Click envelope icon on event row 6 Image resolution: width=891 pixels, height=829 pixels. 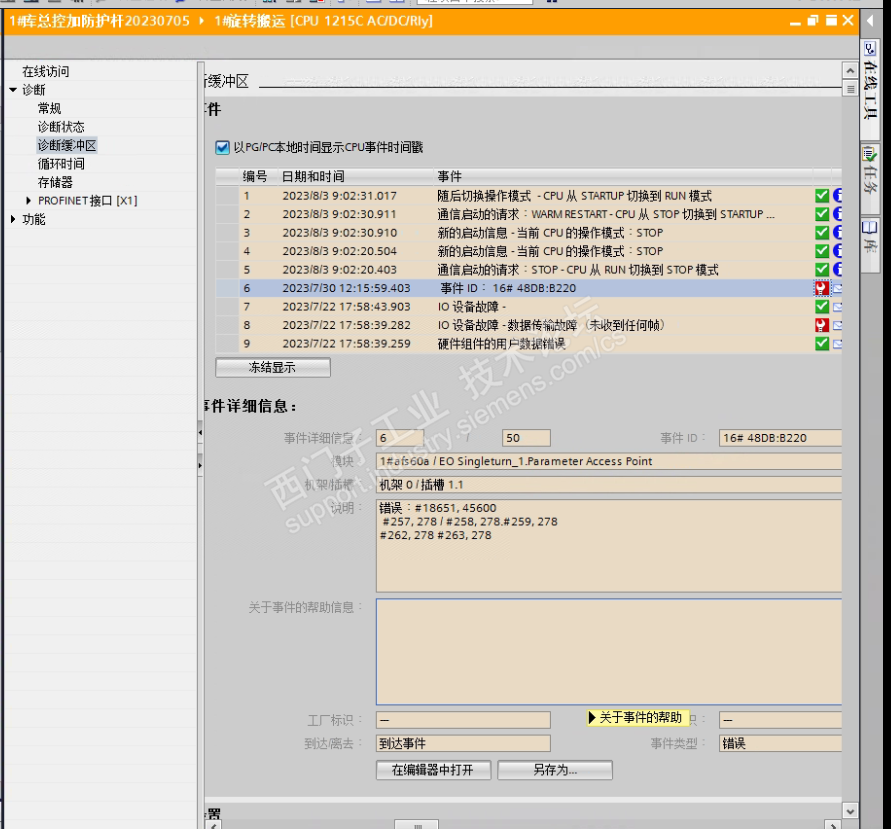(838, 289)
